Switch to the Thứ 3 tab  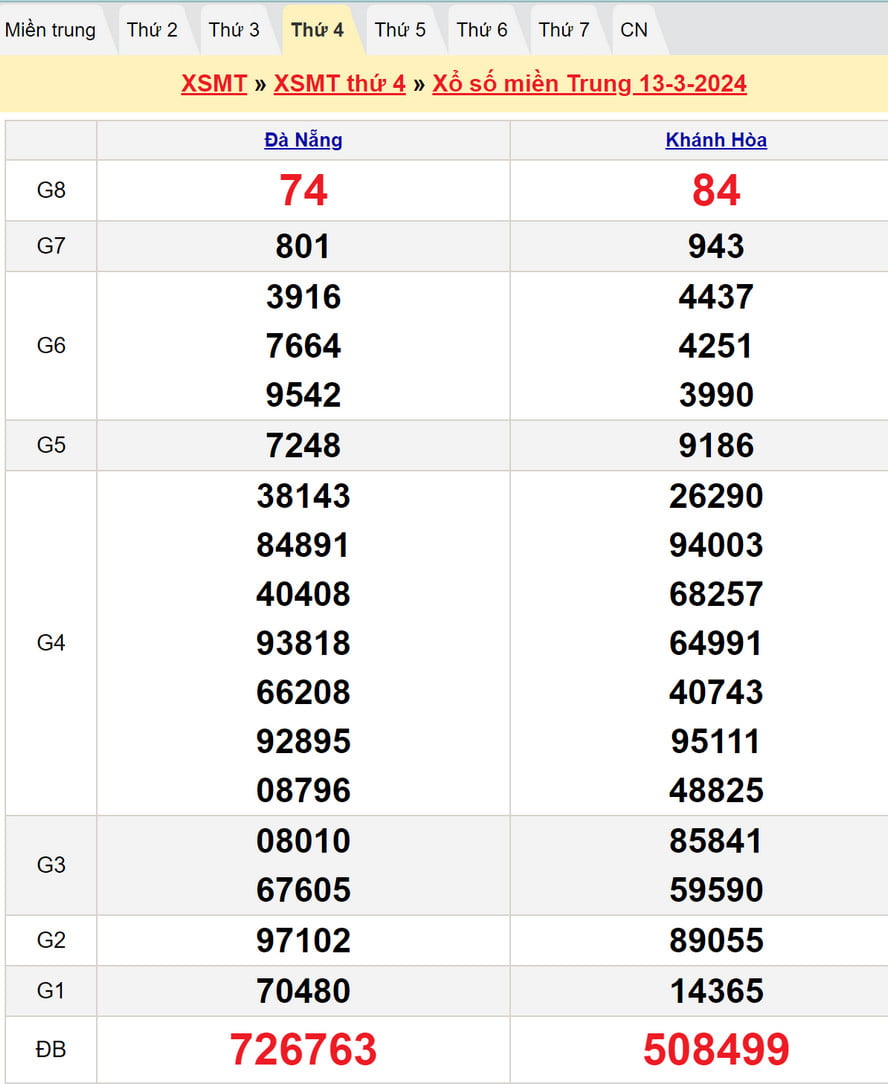point(234,30)
